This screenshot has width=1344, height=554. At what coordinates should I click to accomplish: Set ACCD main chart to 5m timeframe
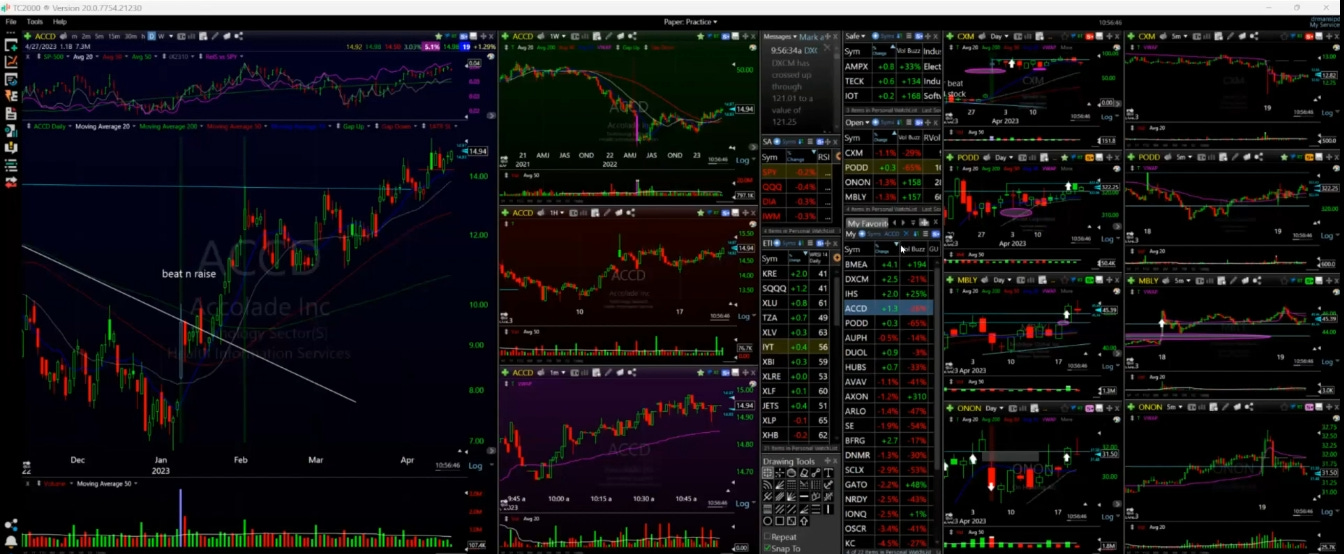[x=99, y=37]
